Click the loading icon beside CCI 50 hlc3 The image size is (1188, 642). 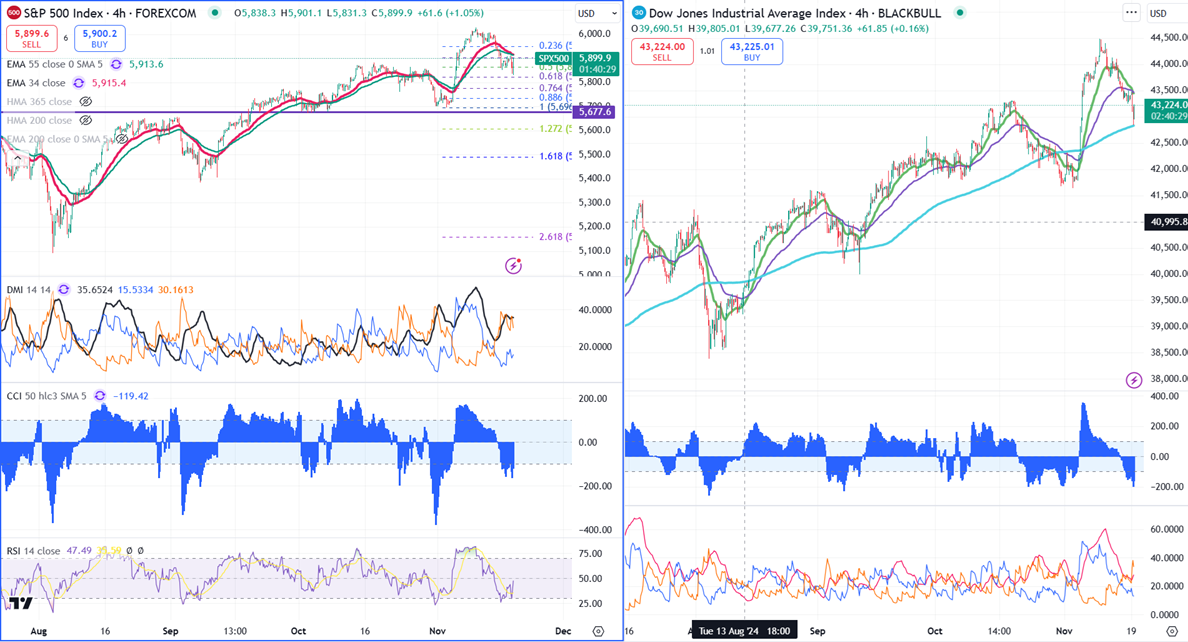point(100,396)
